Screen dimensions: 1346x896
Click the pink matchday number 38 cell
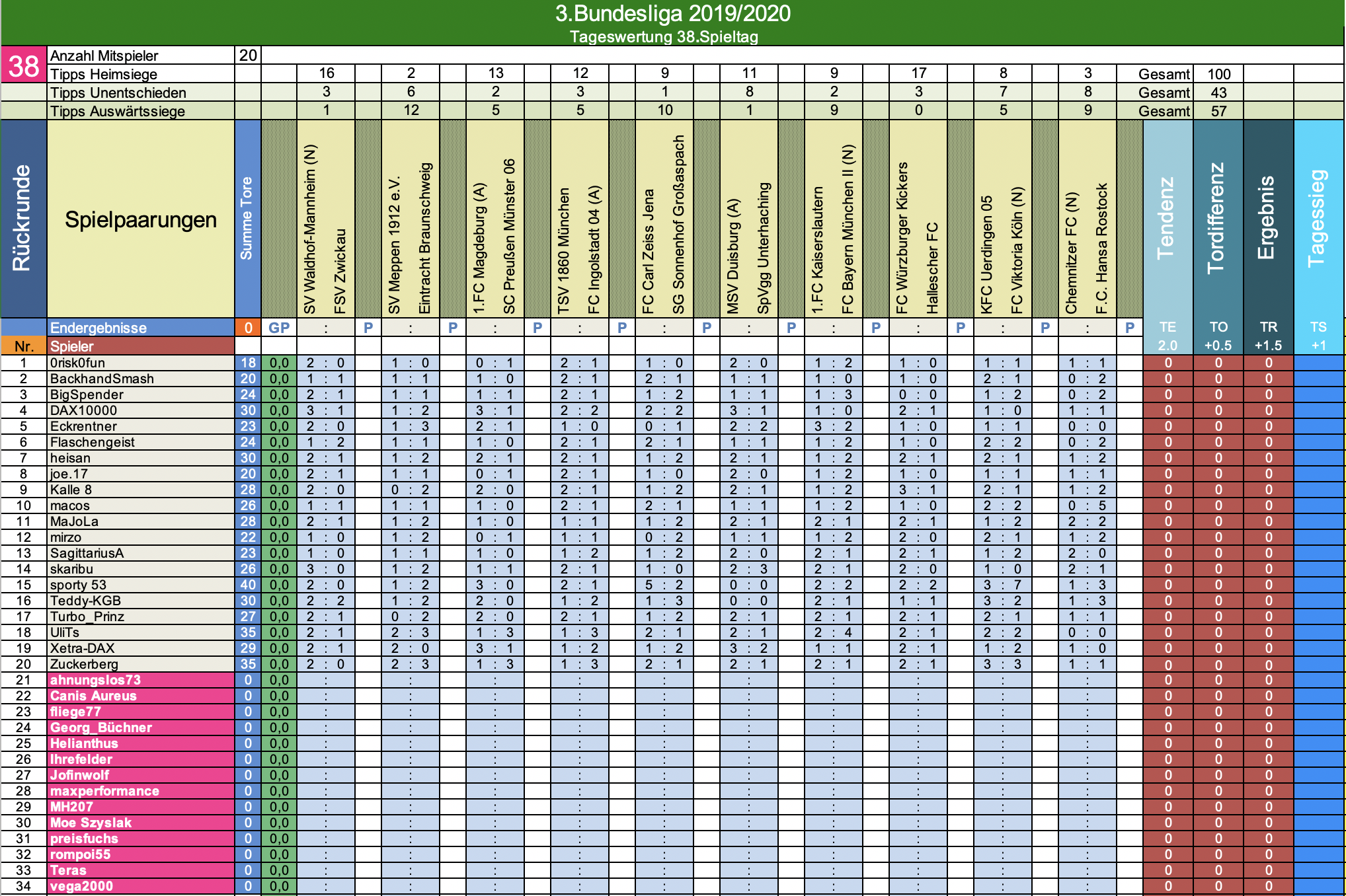coord(24,65)
